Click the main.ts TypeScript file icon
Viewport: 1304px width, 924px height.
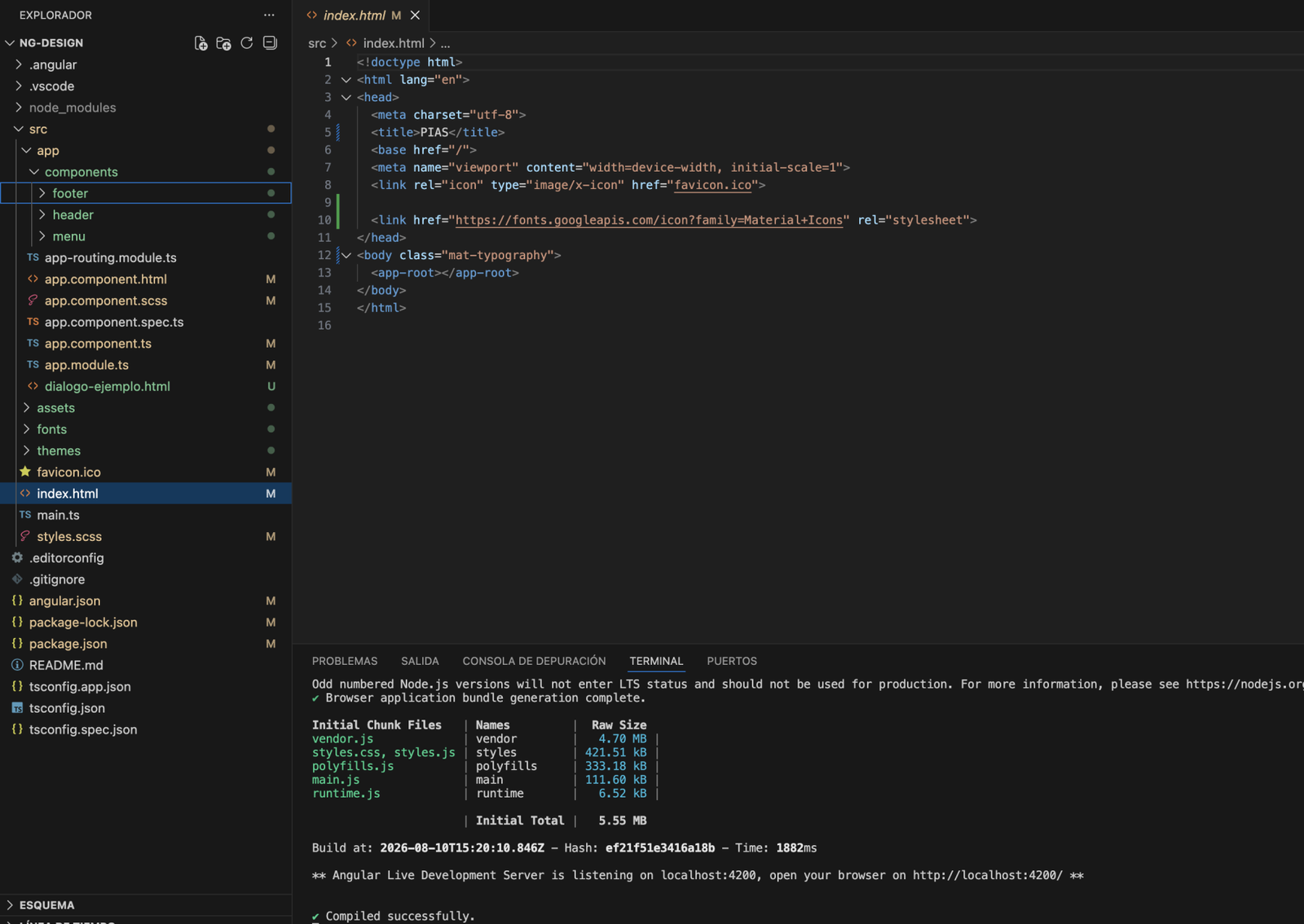pos(25,515)
